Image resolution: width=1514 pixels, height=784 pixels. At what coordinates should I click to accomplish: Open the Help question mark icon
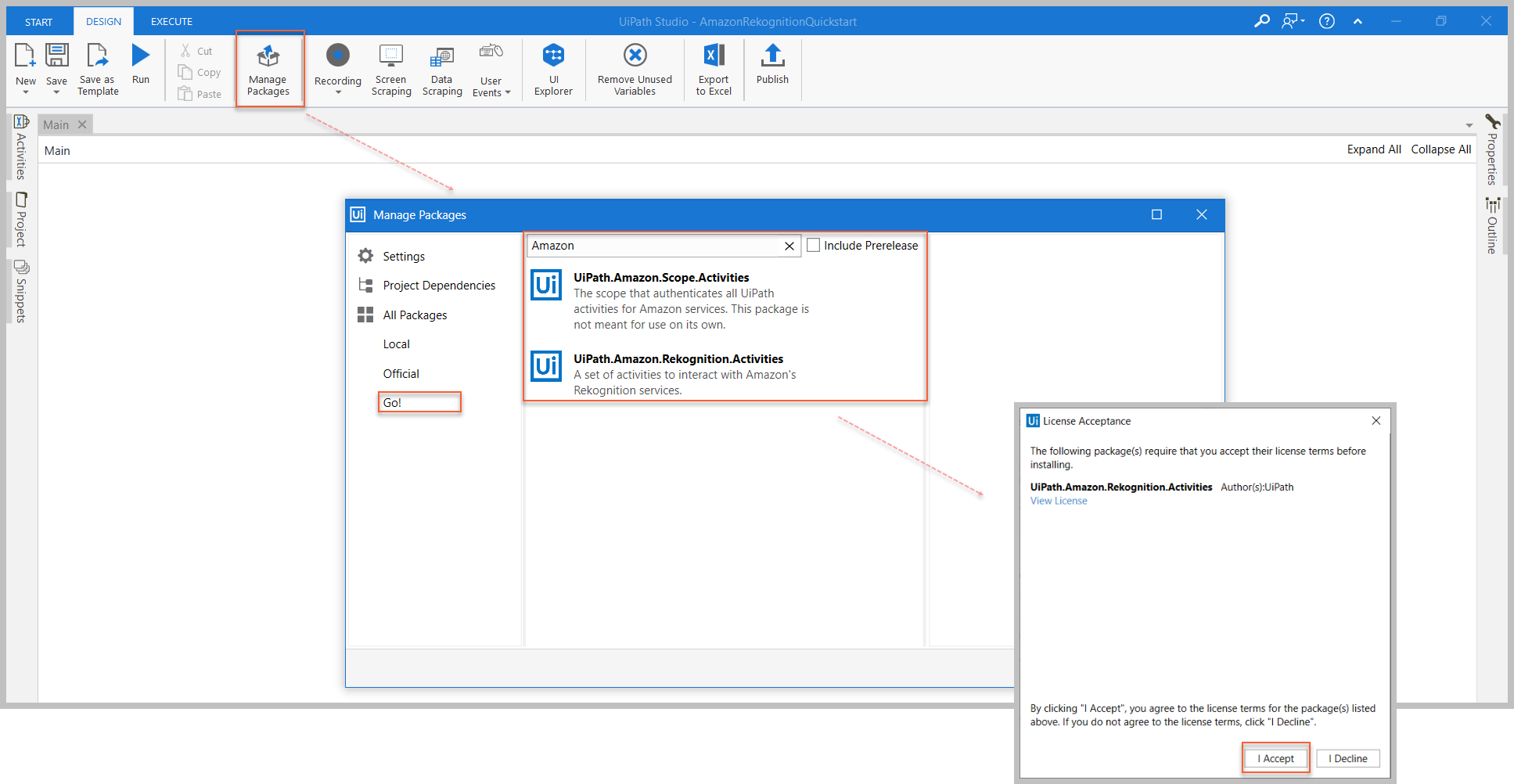(1327, 21)
